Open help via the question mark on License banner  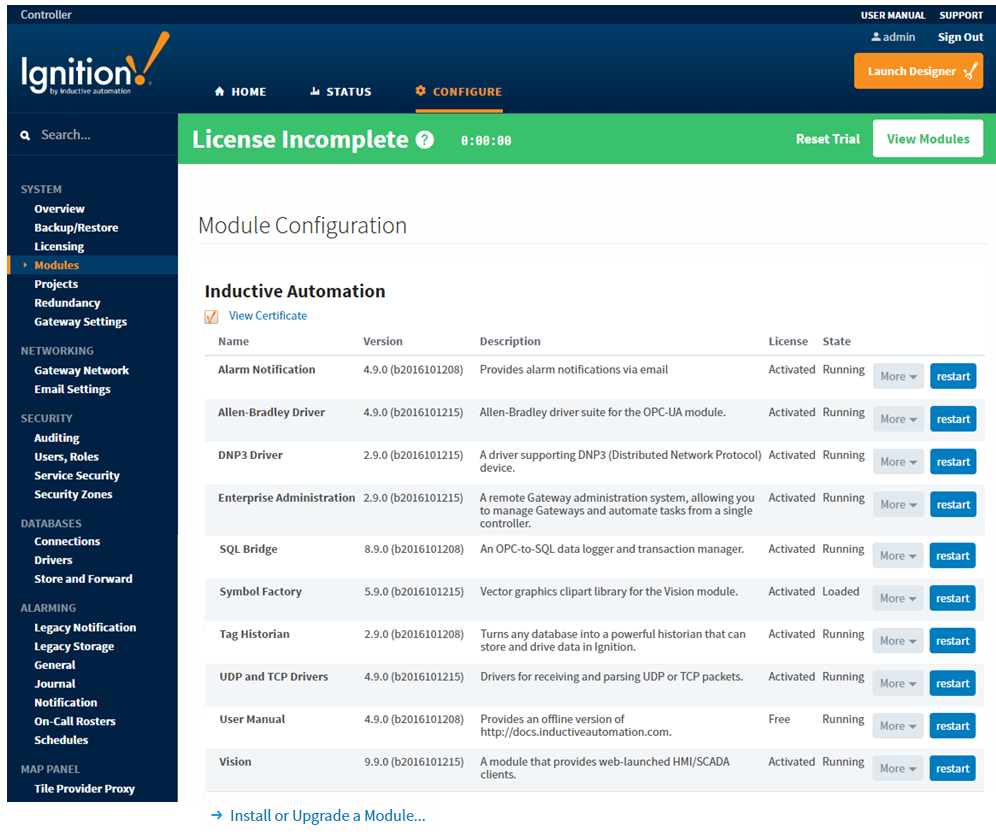click(425, 139)
